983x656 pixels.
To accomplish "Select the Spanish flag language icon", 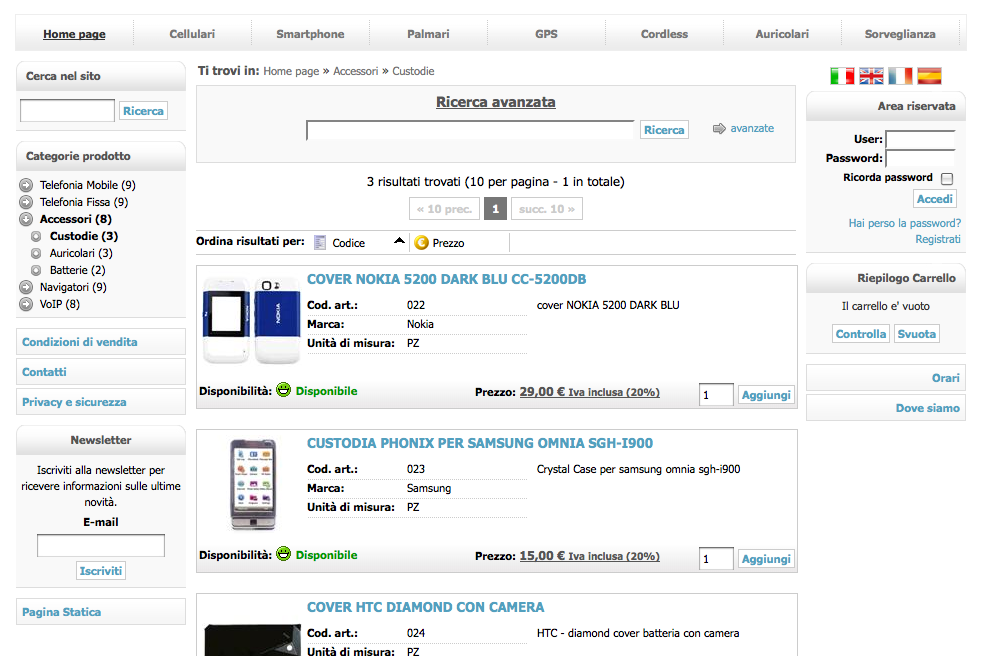I will click(930, 76).
